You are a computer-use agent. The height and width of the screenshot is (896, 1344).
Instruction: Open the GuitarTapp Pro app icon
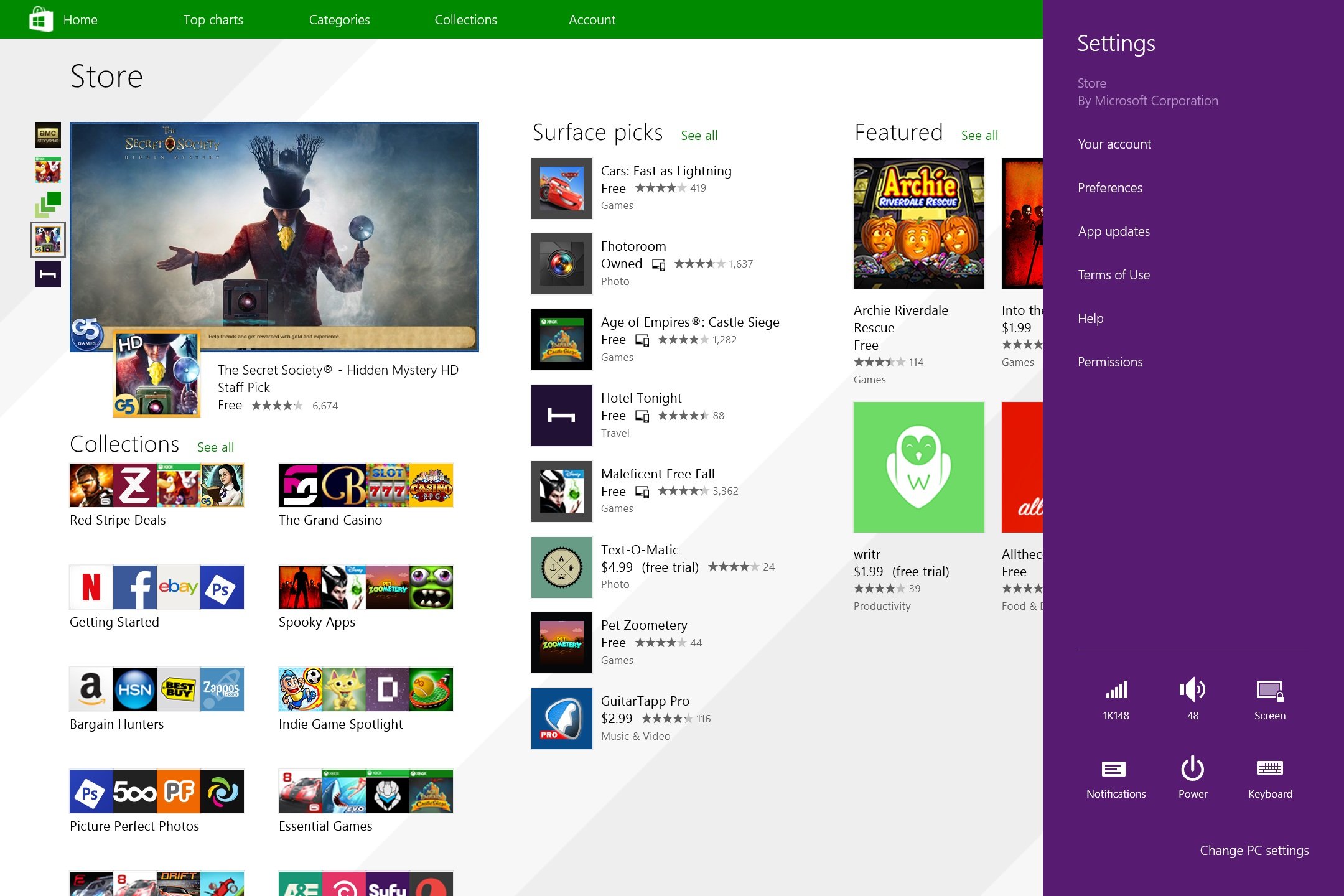click(x=561, y=718)
